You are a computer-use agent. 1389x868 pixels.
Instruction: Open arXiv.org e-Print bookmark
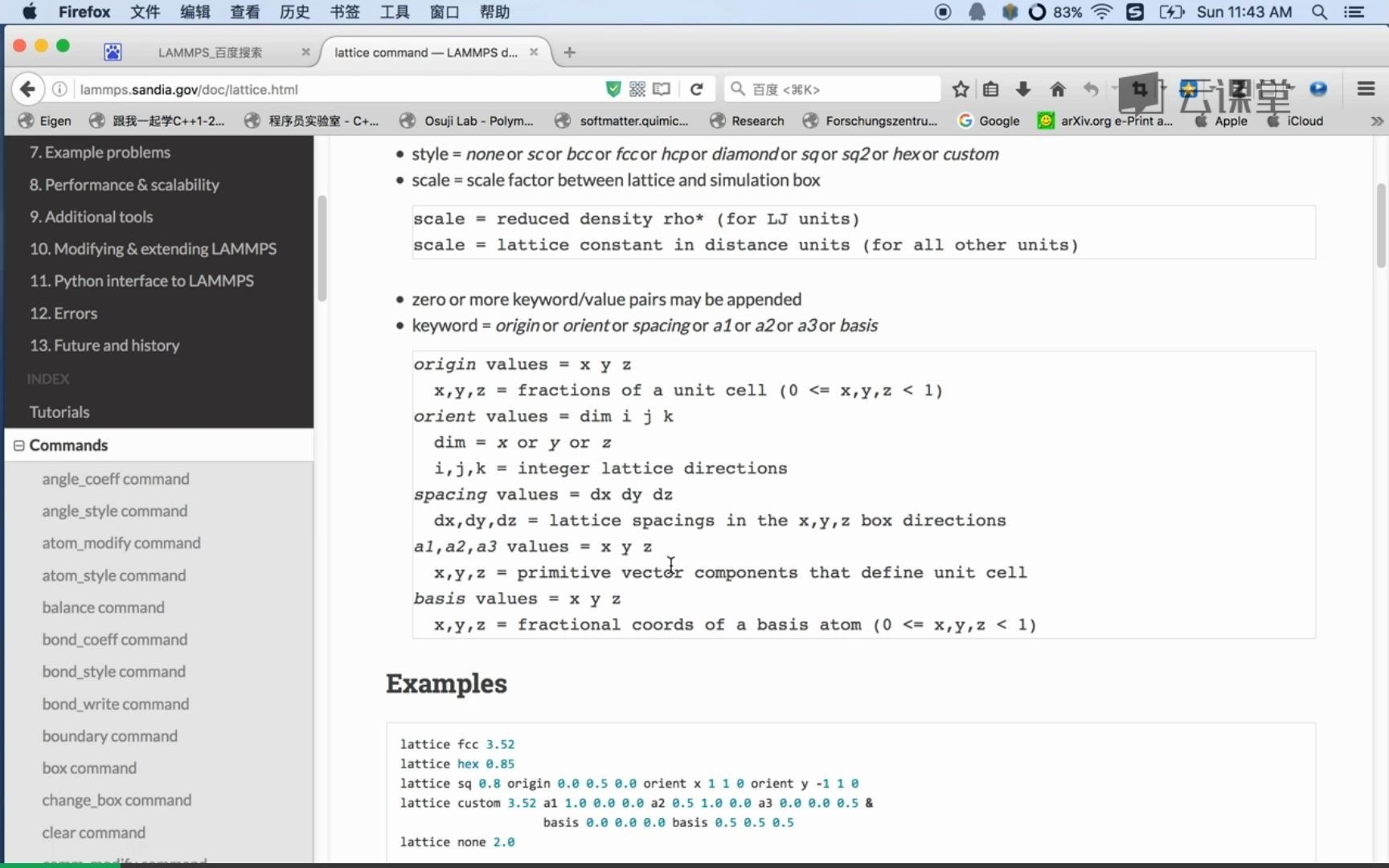click(x=1105, y=121)
